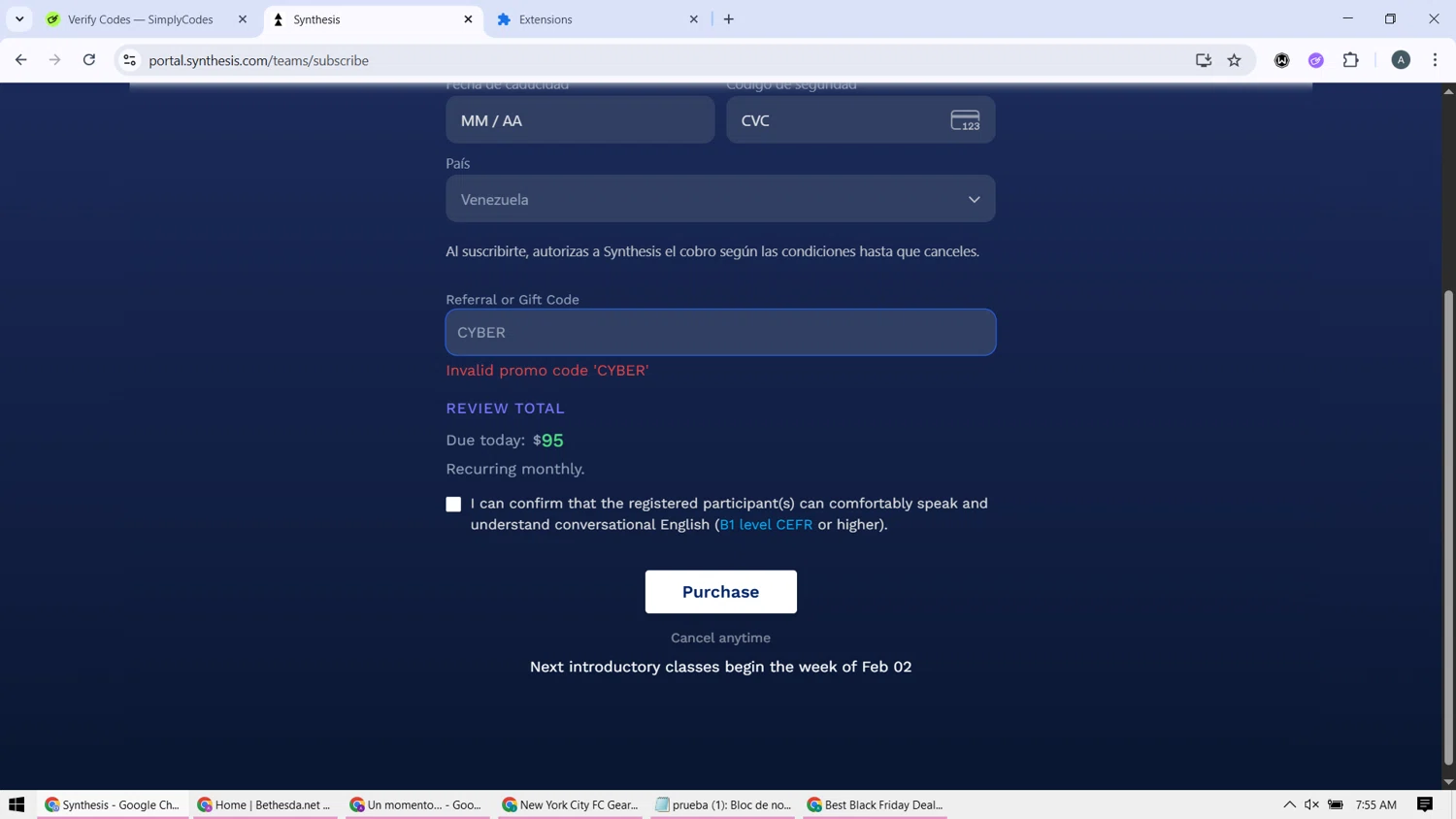This screenshot has height=819, width=1456.
Task: Click the install app icon in address bar
Action: [1204, 60]
